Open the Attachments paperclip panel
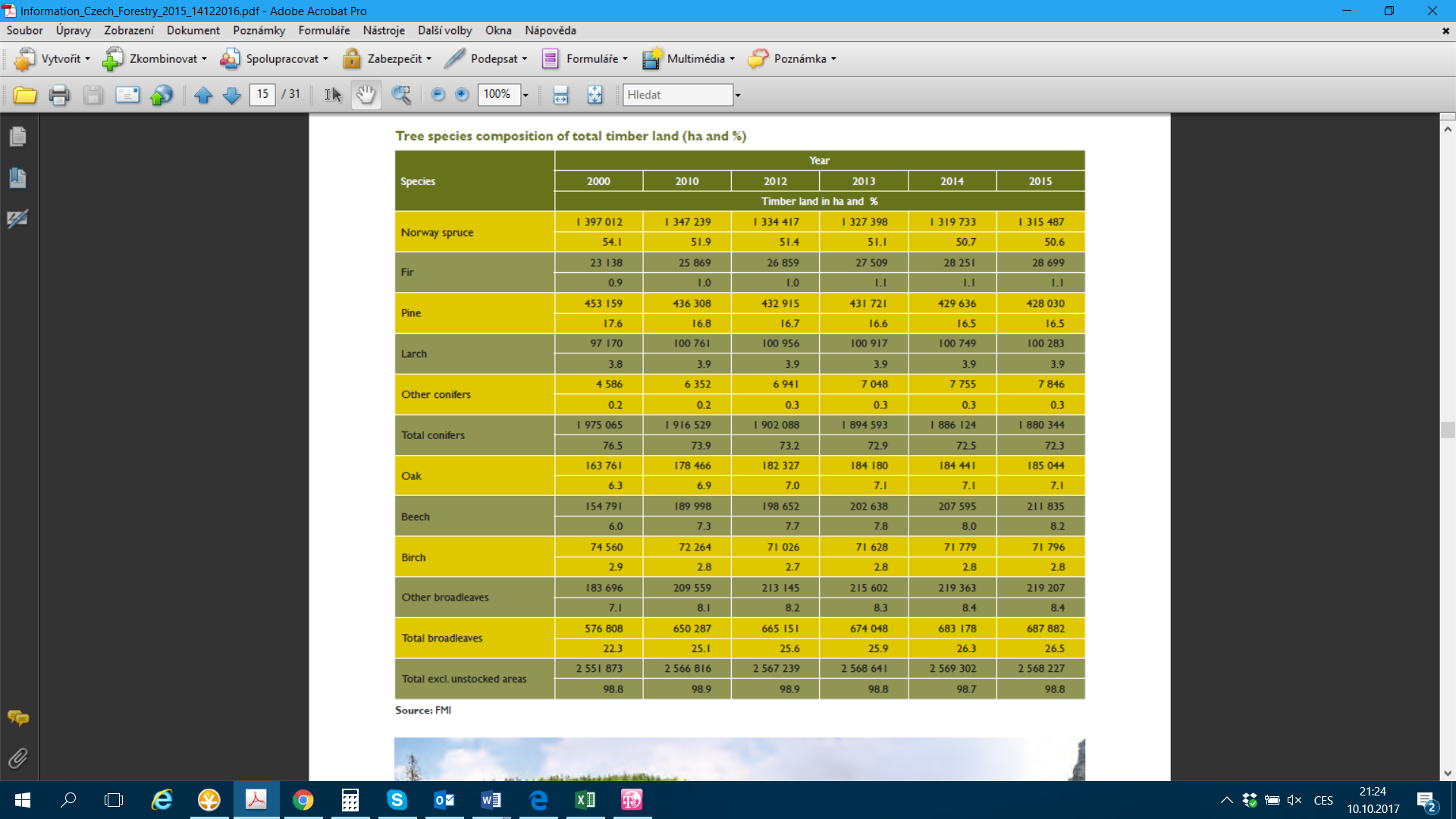The width and height of the screenshot is (1456, 819). click(18, 758)
